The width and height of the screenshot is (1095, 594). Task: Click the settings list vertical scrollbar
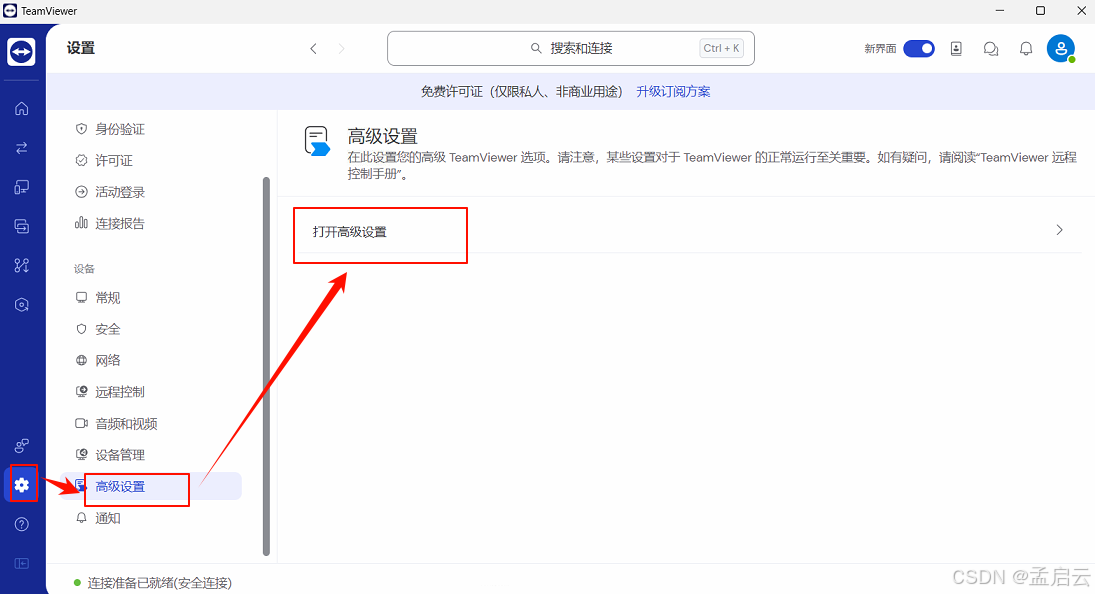tap(266, 366)
